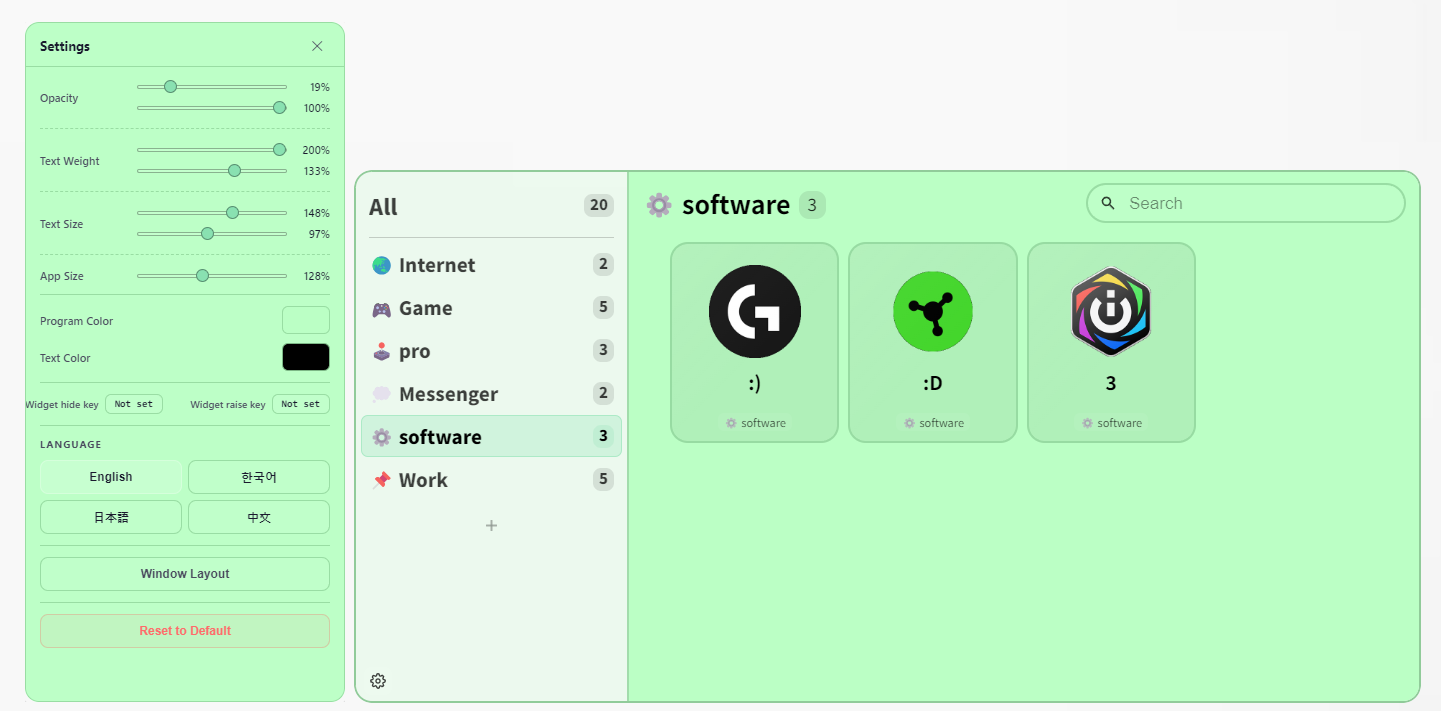
Task: Click the software tag under tile 3
Action: coord(1111,423)
